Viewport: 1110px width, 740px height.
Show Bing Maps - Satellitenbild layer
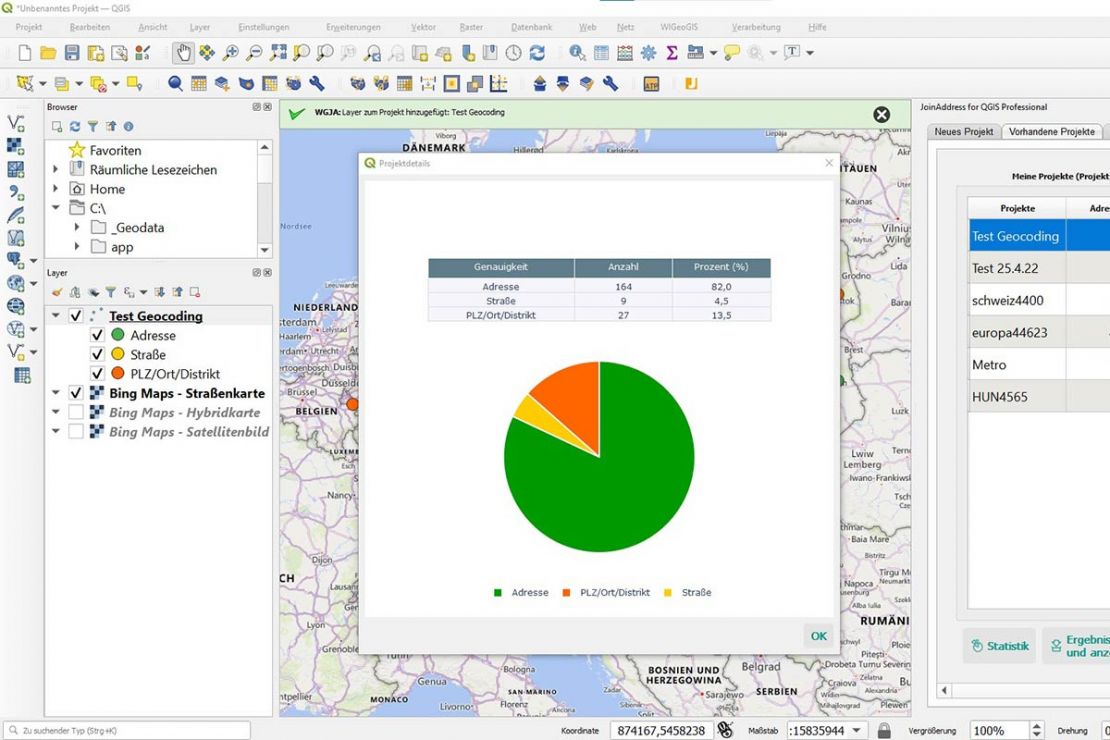point(76,431)
